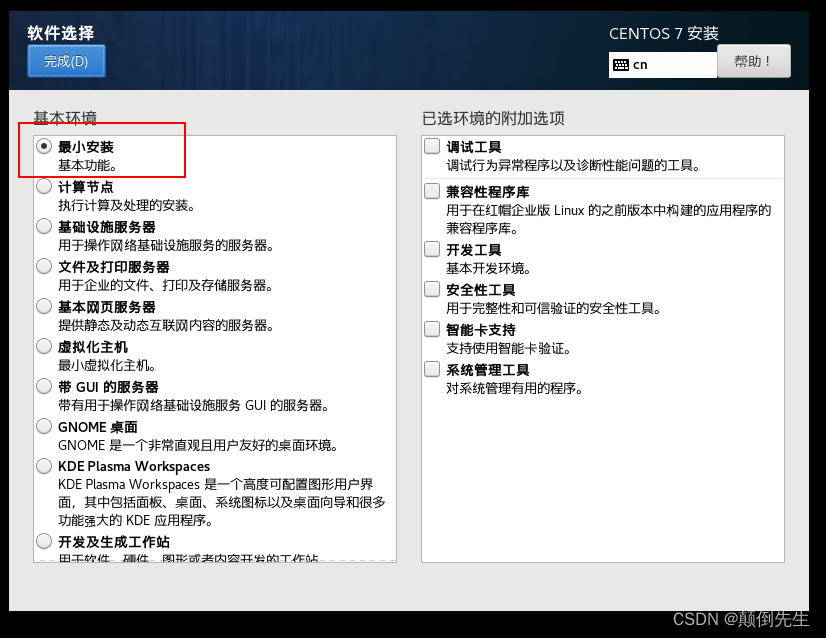This screenshot has height=638, width=826.
Task: Pick 开发及生成工作站 radio button
Action: point(44,541)
